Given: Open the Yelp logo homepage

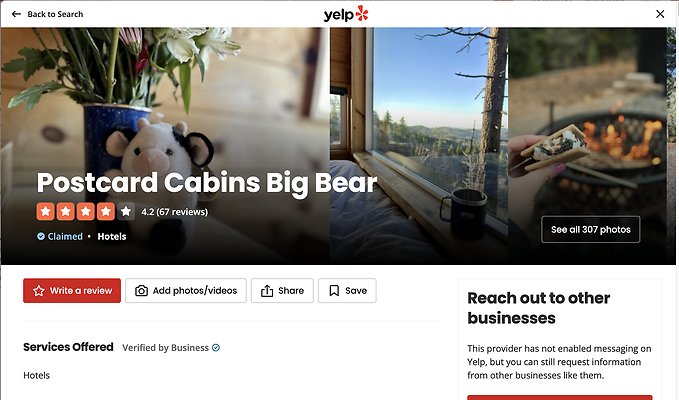Looking at the screenshot, I should [x=346, y=14].
